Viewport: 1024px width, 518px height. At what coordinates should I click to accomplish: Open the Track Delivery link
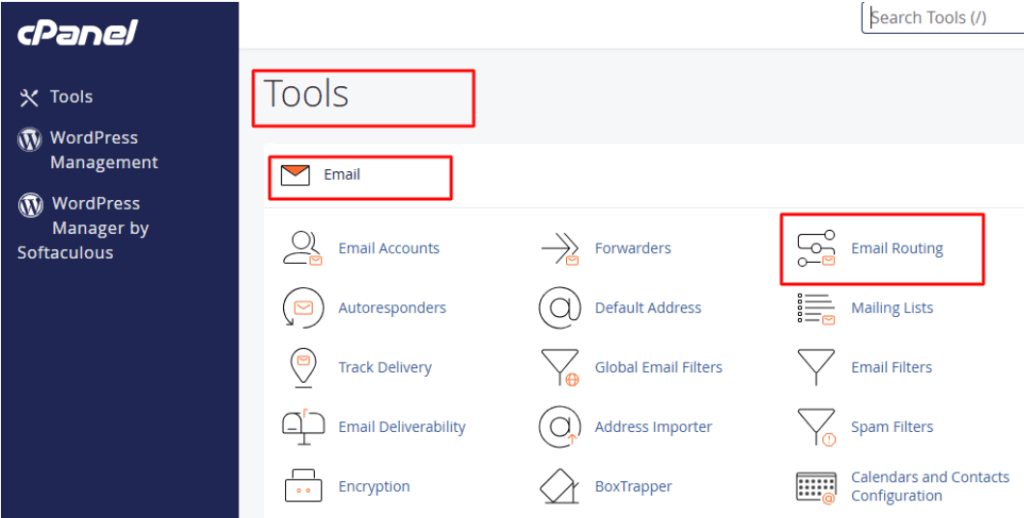pyautogui.click(x=385, y=367)
